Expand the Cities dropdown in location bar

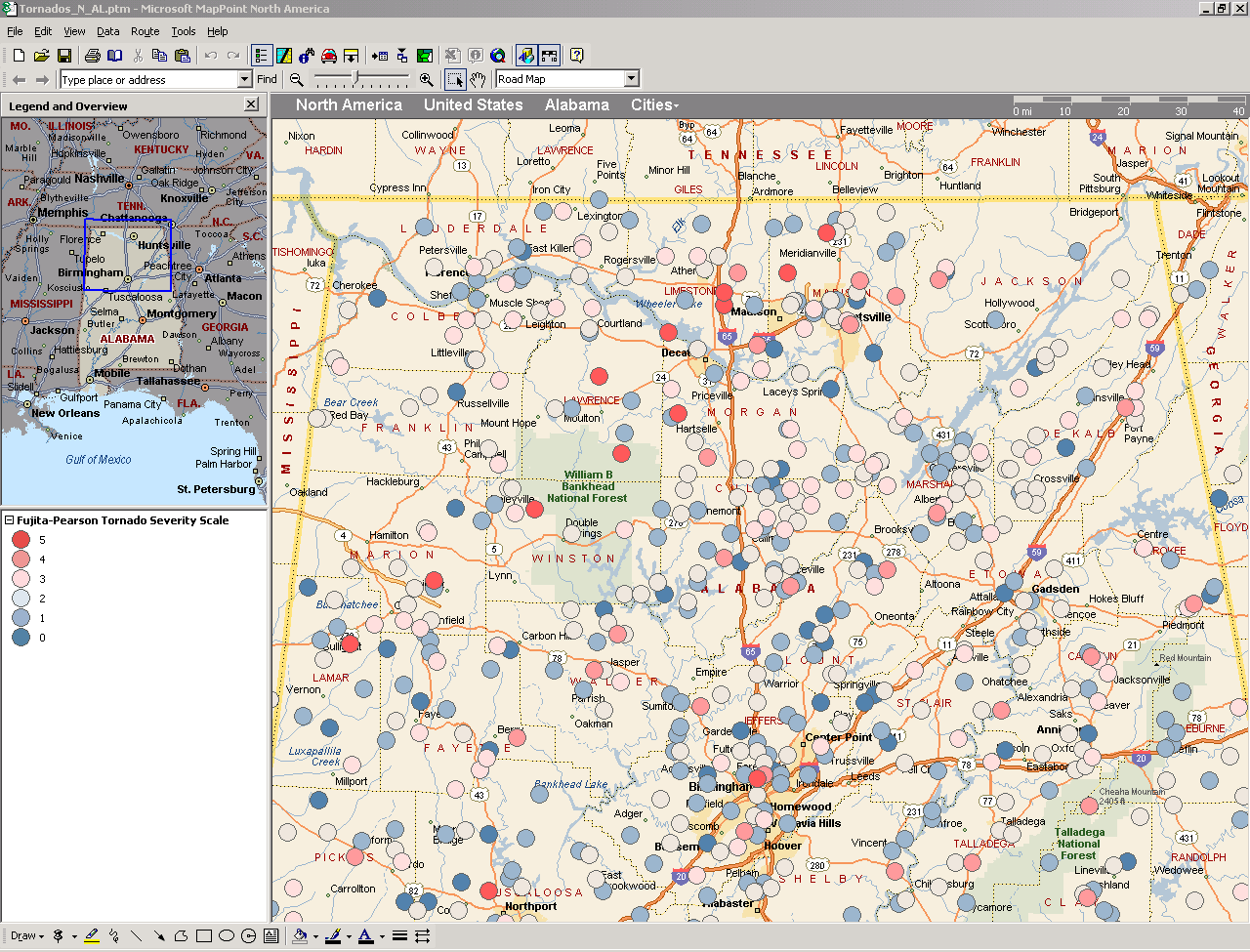point(654,105)
